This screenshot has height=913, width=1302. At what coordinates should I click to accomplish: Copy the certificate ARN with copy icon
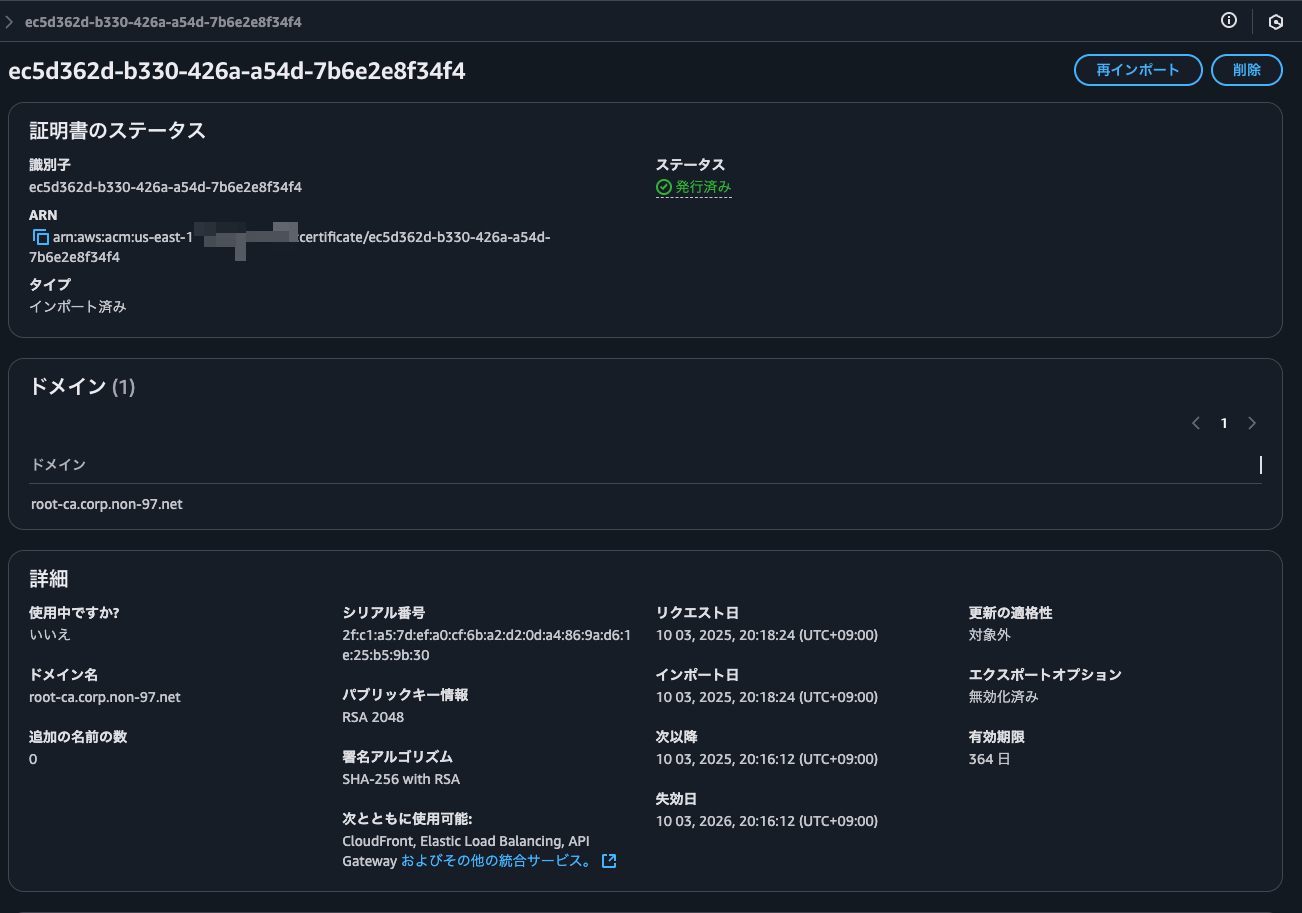point(40,237)
